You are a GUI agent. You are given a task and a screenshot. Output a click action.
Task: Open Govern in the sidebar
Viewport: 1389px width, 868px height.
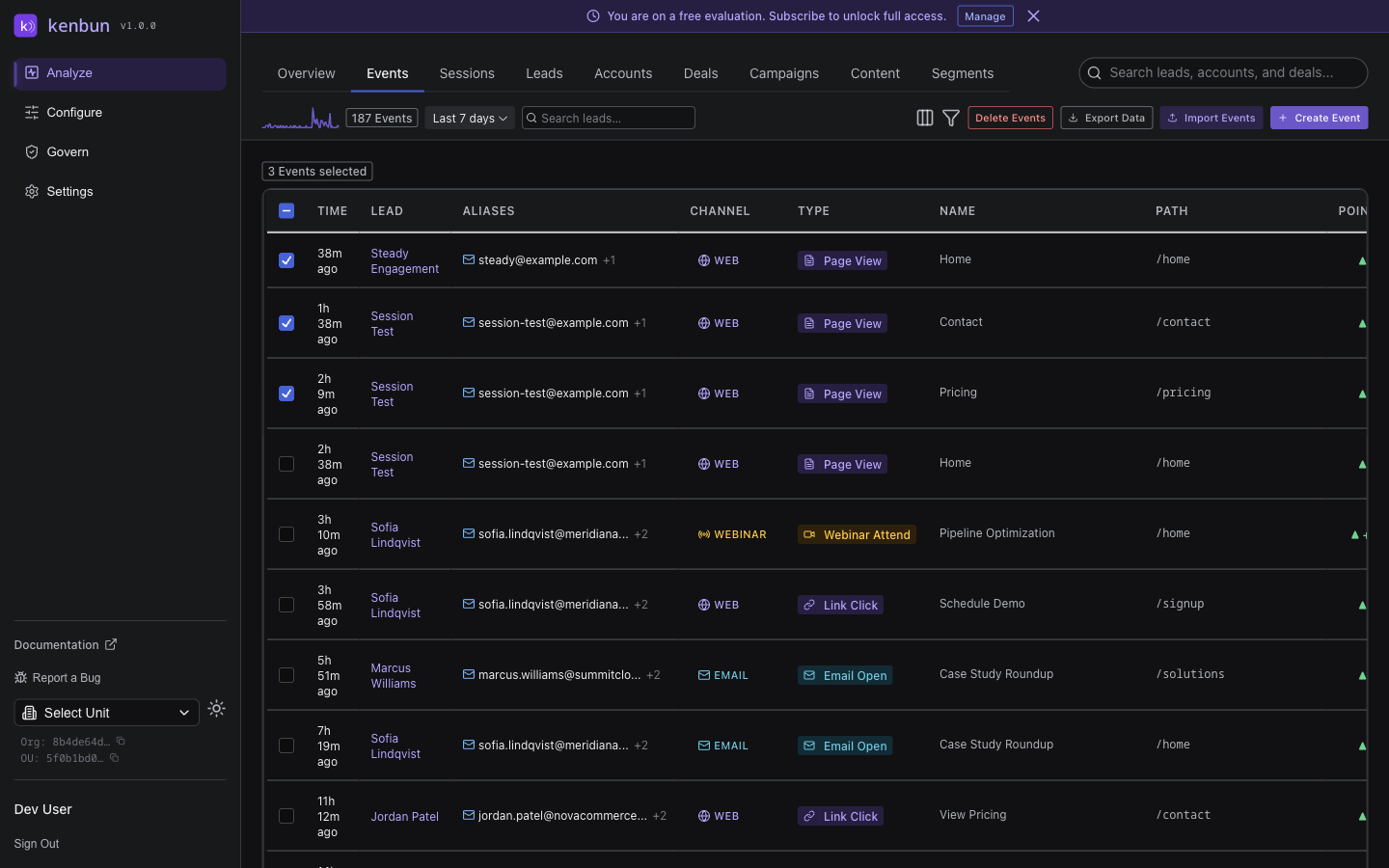point(120,152)
